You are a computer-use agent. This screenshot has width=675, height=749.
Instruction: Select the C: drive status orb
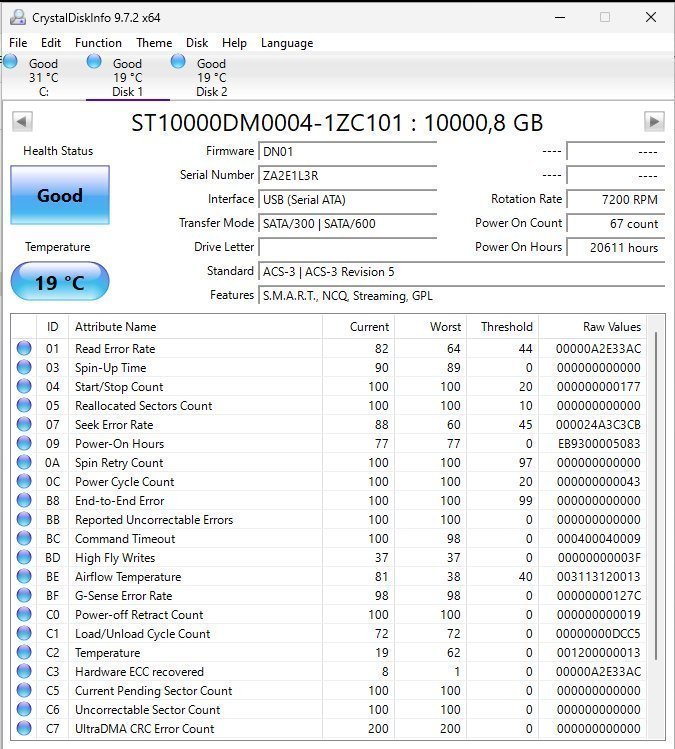point(11,62)
